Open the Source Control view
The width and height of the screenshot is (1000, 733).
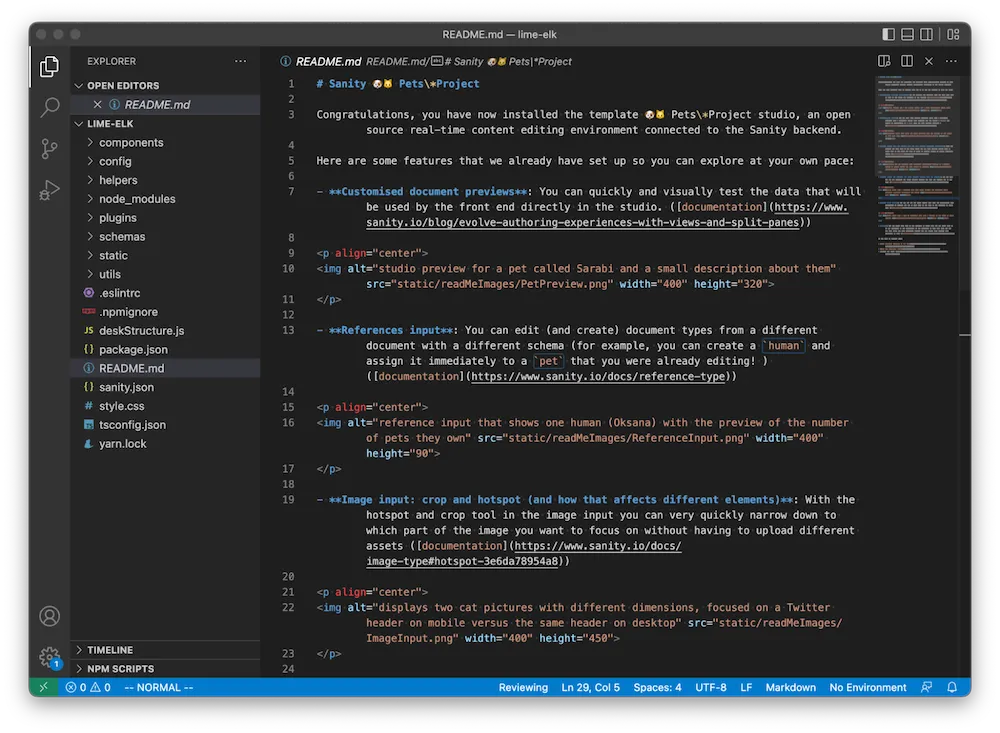(x=49, y=147)
